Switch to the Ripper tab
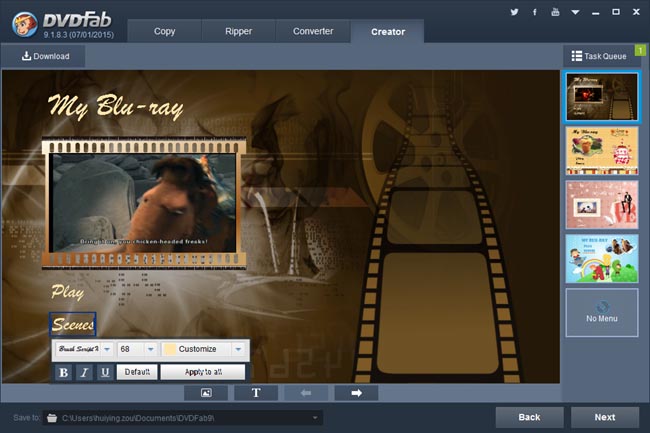 tap(238, 31)
